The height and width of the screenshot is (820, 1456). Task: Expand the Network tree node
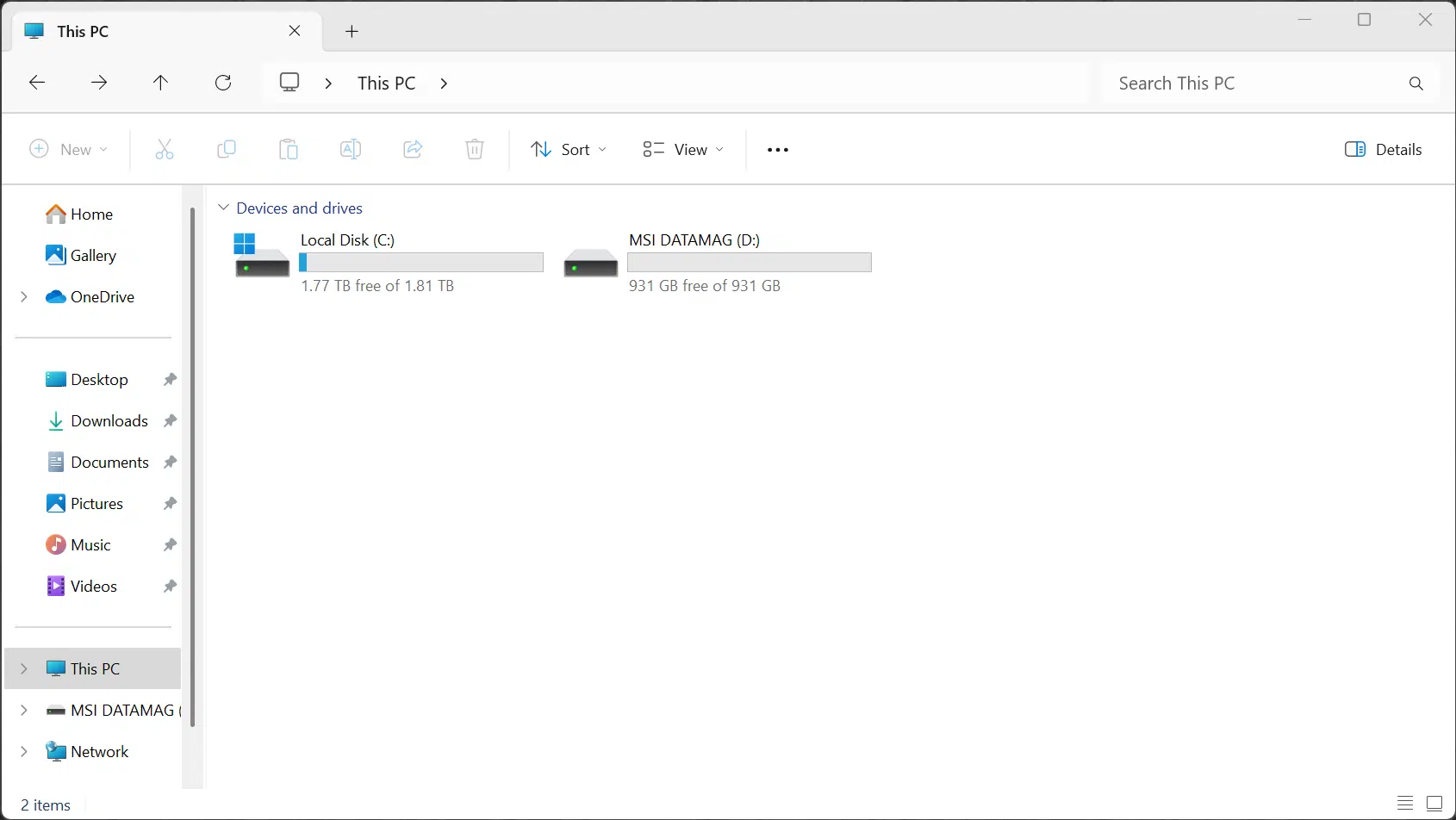click(x=24, y=752)
